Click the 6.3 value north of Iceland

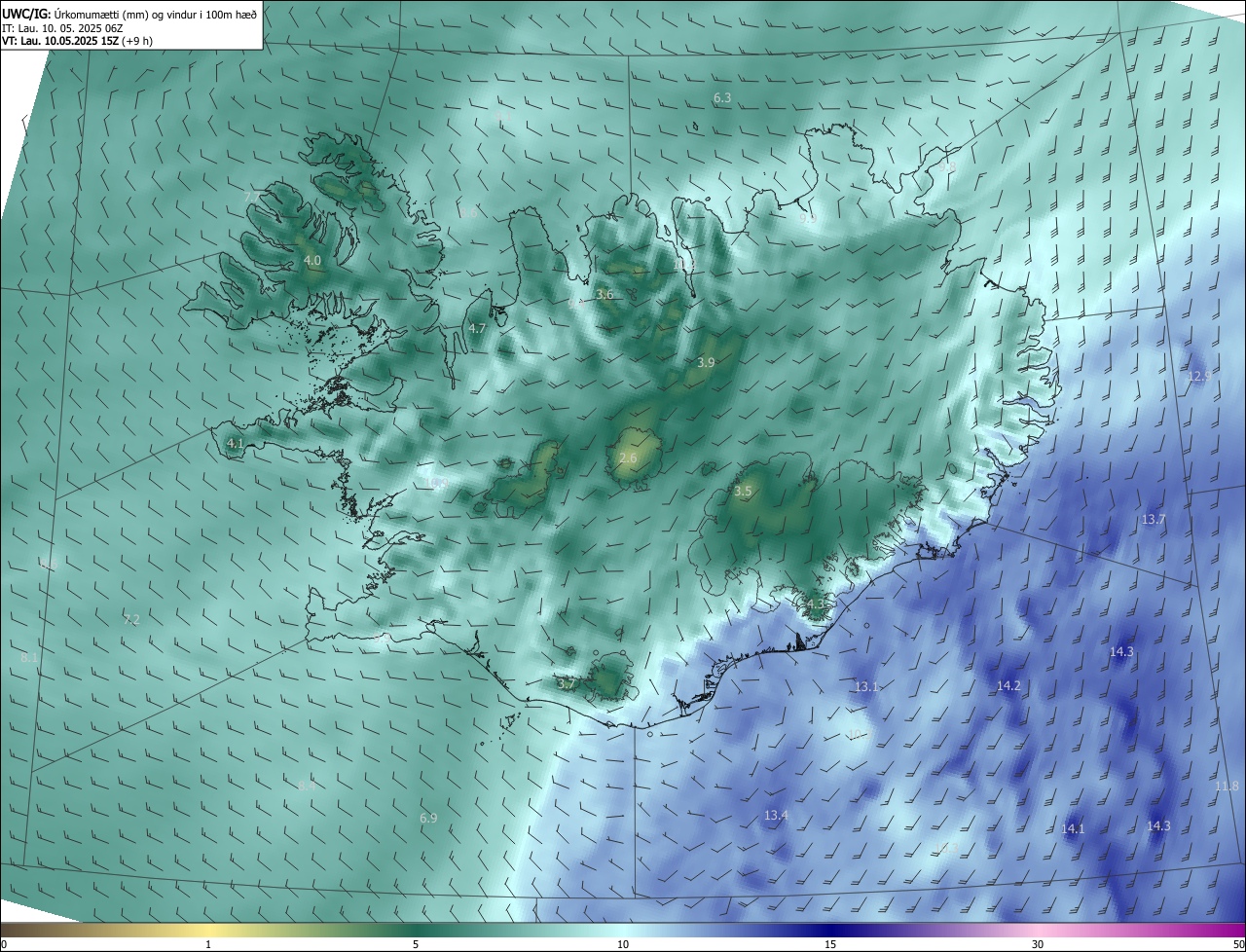[722, 98]
